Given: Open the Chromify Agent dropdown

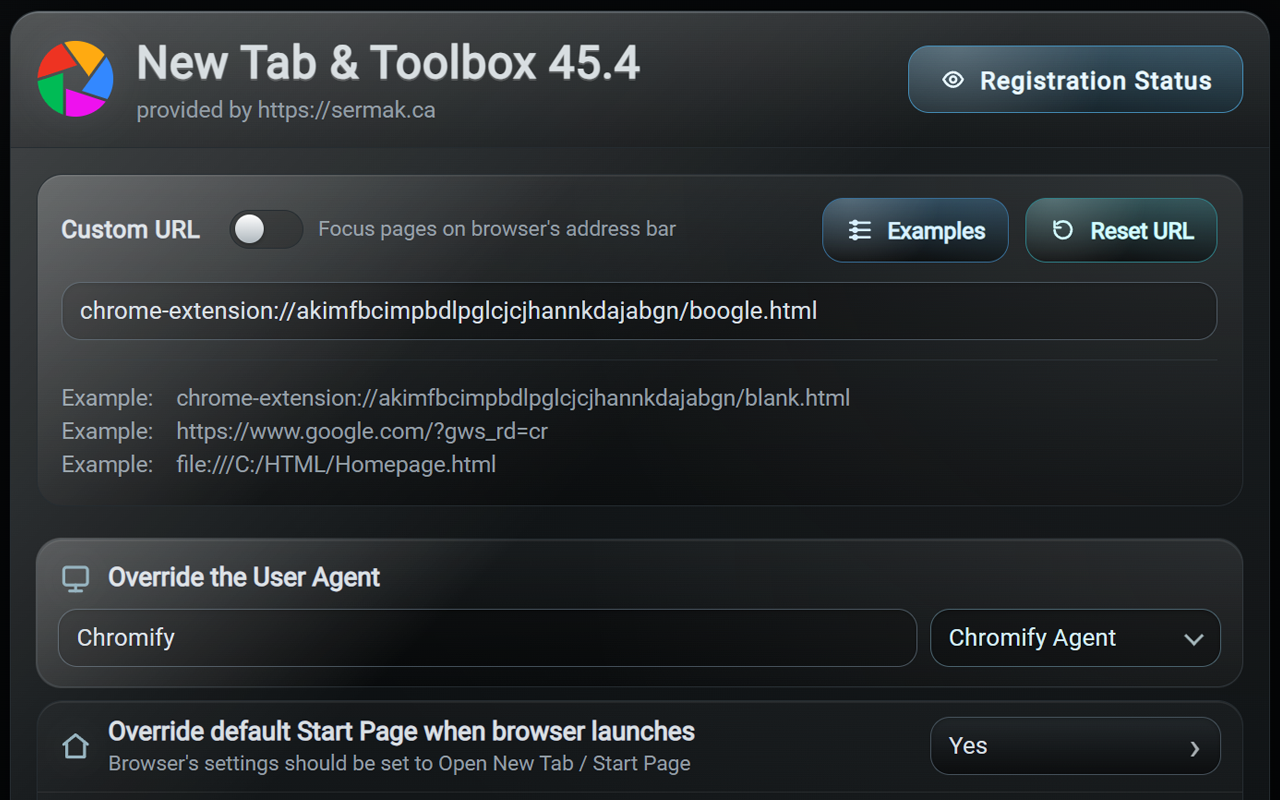Looking at the screenshot, I should click(1075, 638).
